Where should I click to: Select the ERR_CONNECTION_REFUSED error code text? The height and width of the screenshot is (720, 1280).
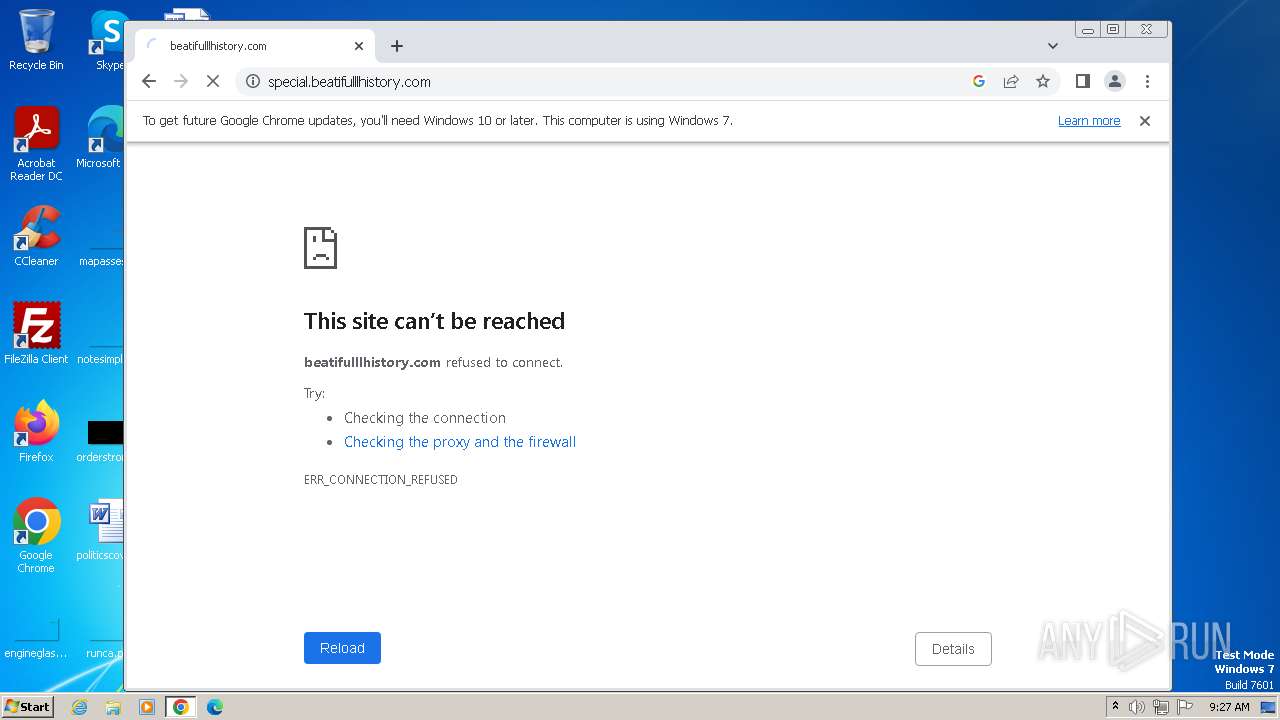pyautogui.click(x=381, y=480)
